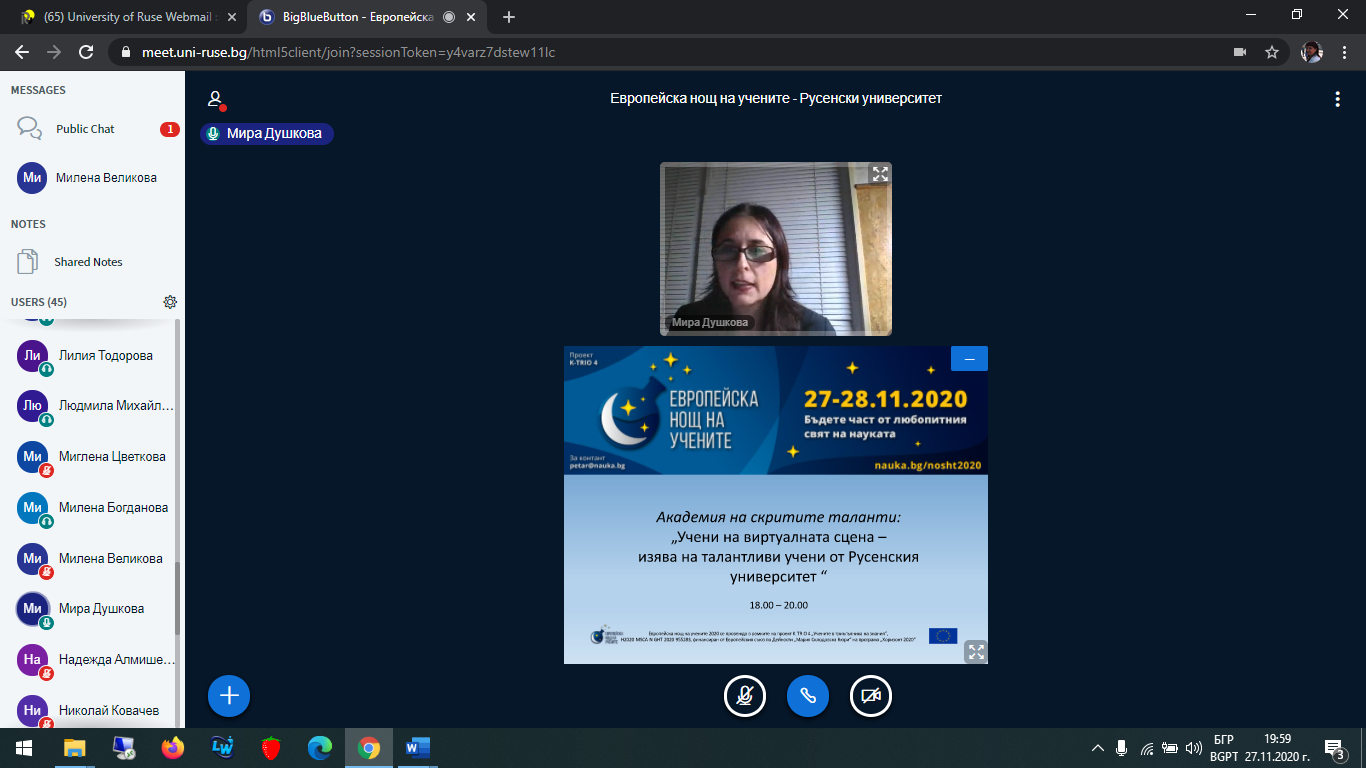
Task: Toggle the user list panel icon
Action: click(x=214, y=99)
